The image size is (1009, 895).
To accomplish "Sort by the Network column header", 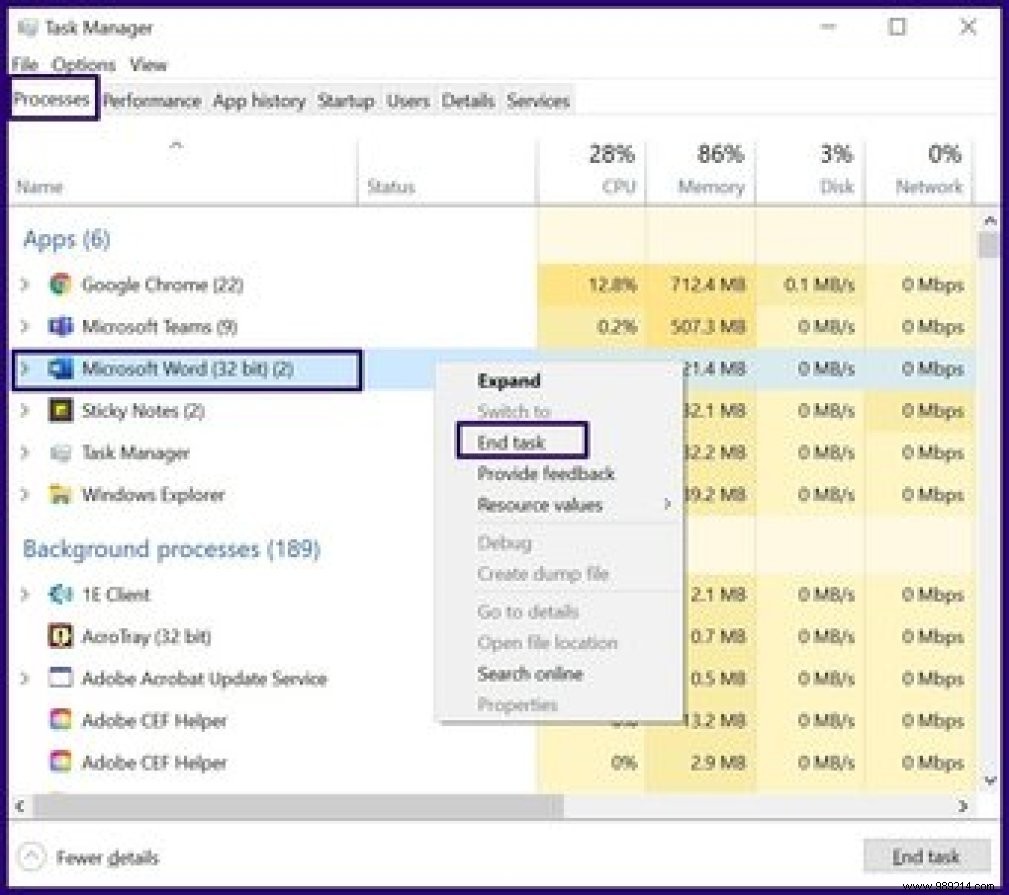I will [x=919, y=171].
